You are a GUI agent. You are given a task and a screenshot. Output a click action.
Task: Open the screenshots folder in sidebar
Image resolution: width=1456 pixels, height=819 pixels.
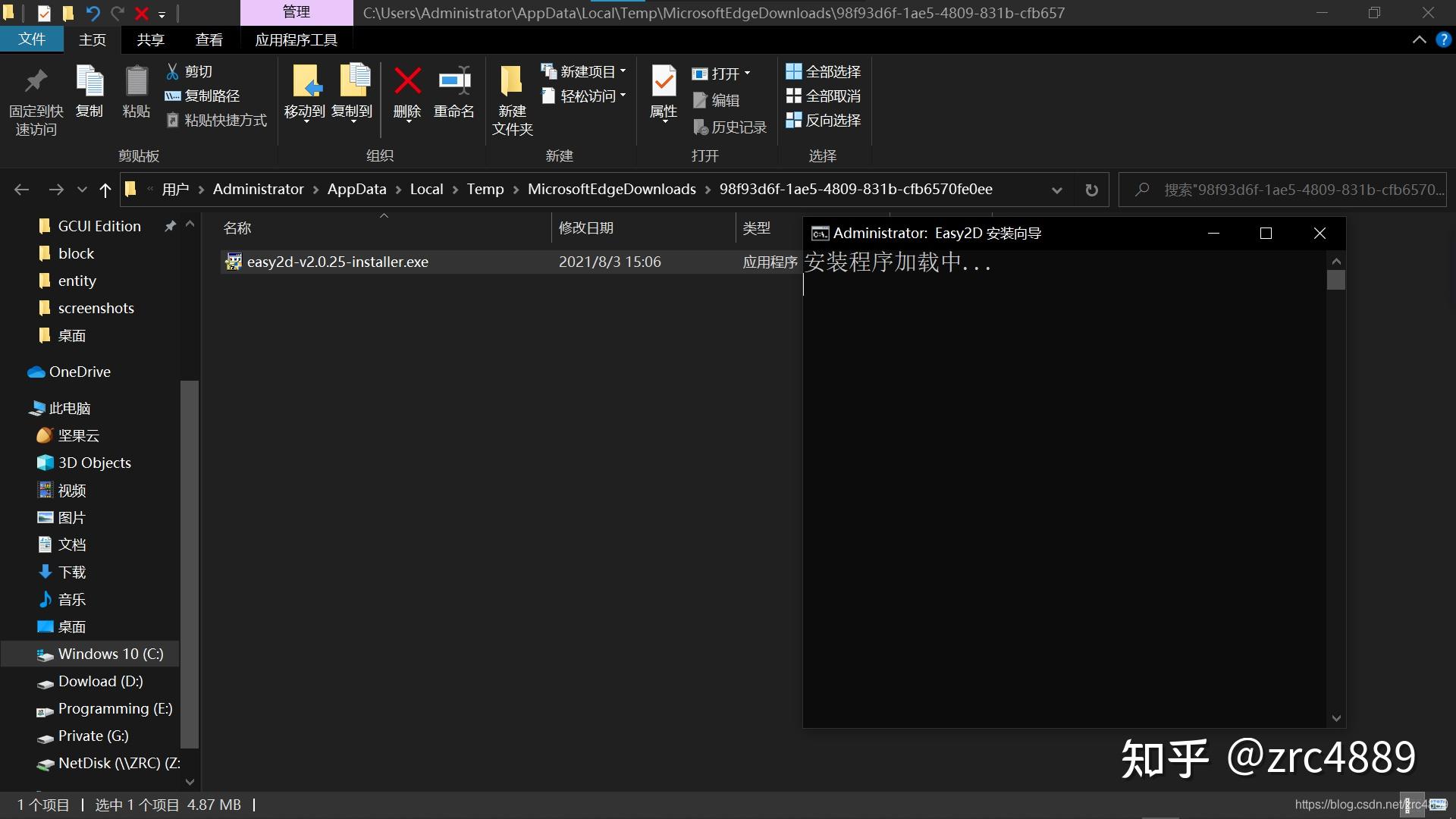(96, 308)
